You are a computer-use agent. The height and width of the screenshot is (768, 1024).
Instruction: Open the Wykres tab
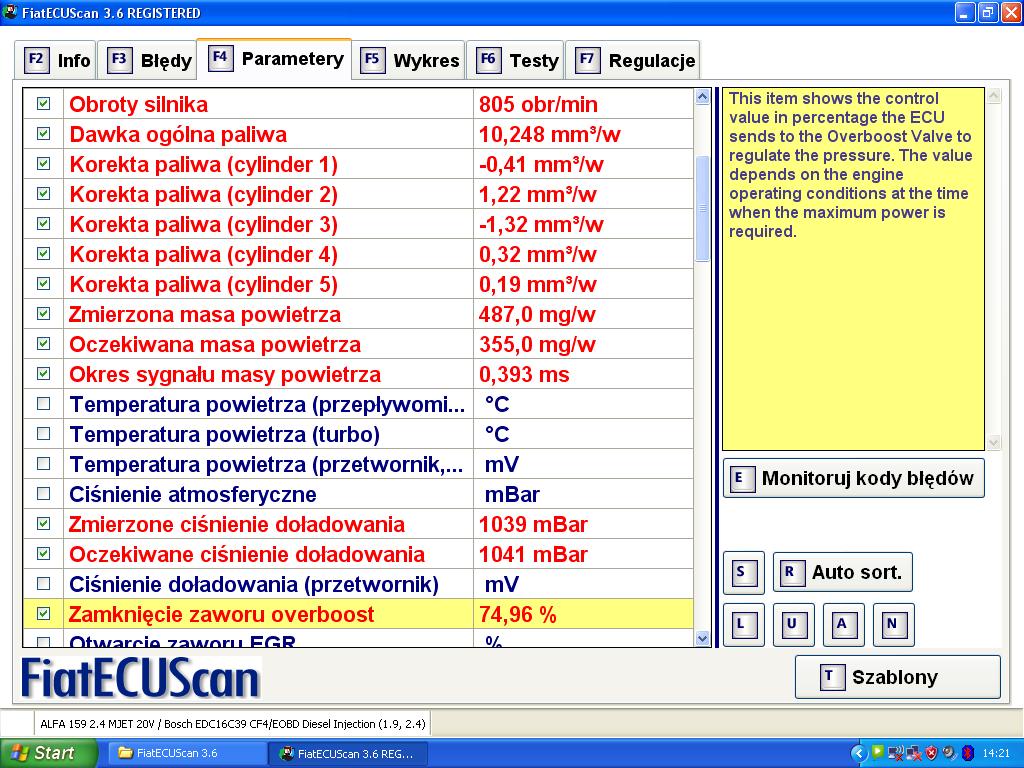[x=411, y=60]
